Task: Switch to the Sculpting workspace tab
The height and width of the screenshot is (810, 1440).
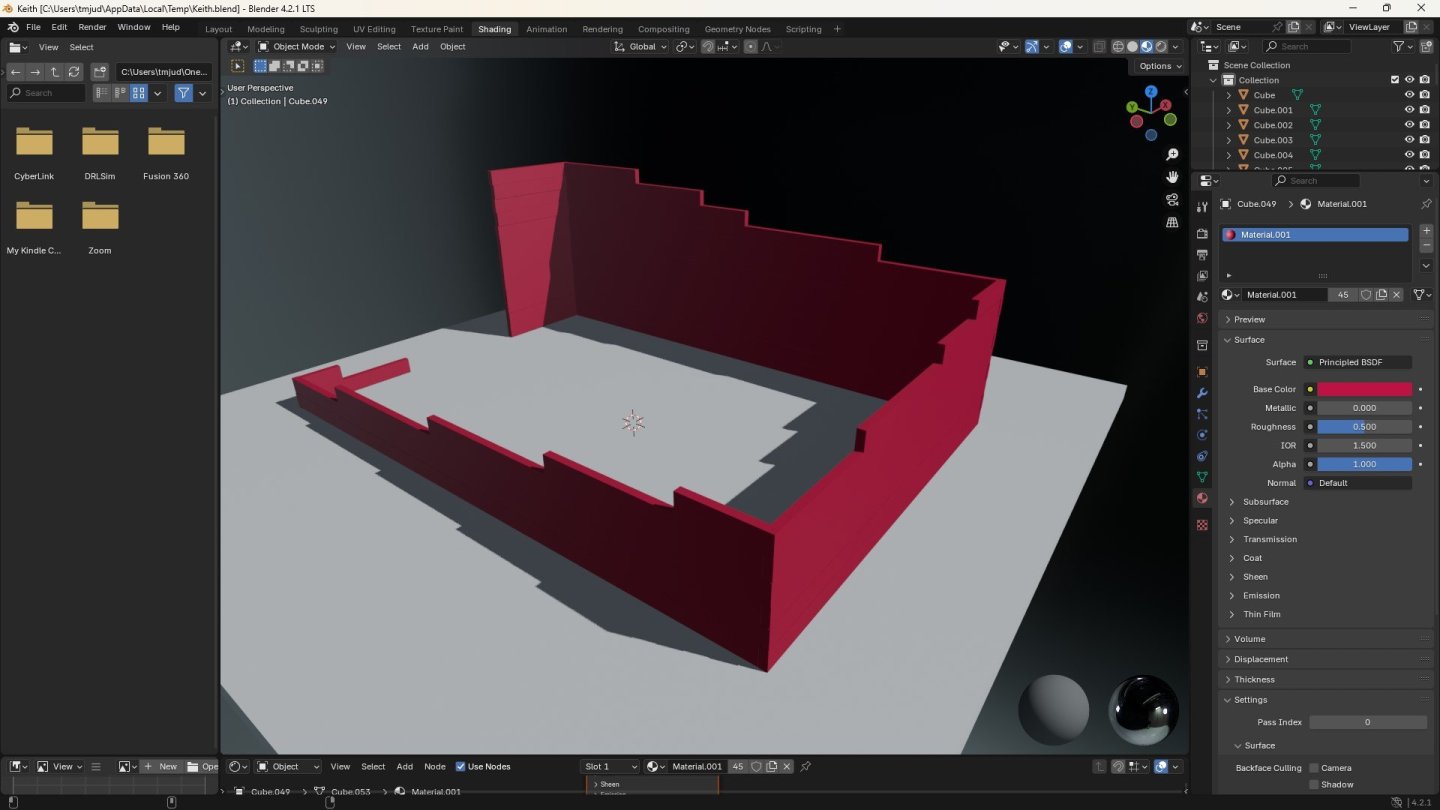Action: (x=318, y=29)
